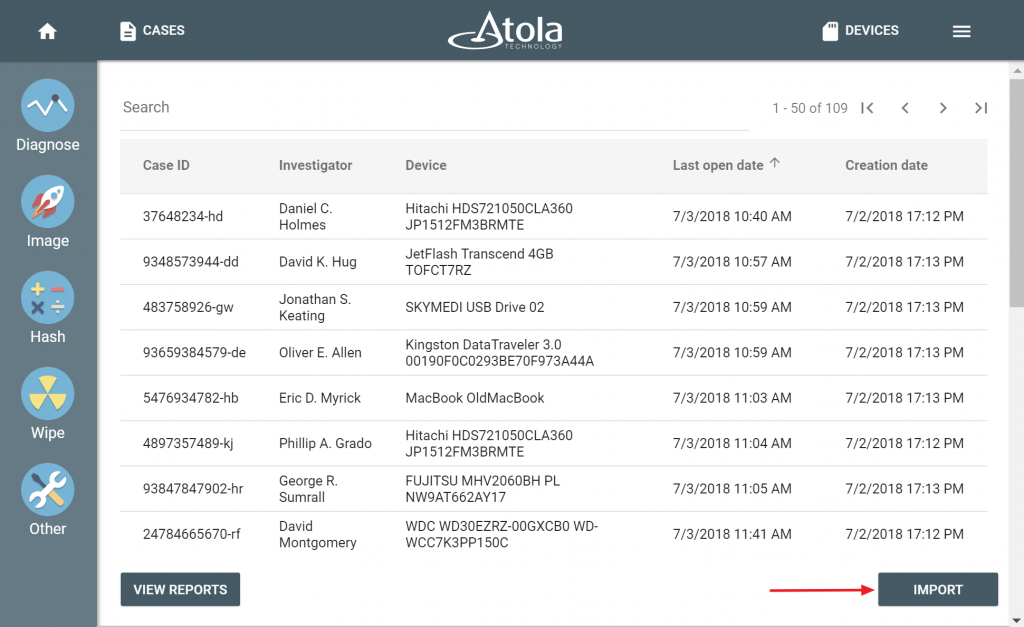Click the IMPORT button

pos(937,589)
